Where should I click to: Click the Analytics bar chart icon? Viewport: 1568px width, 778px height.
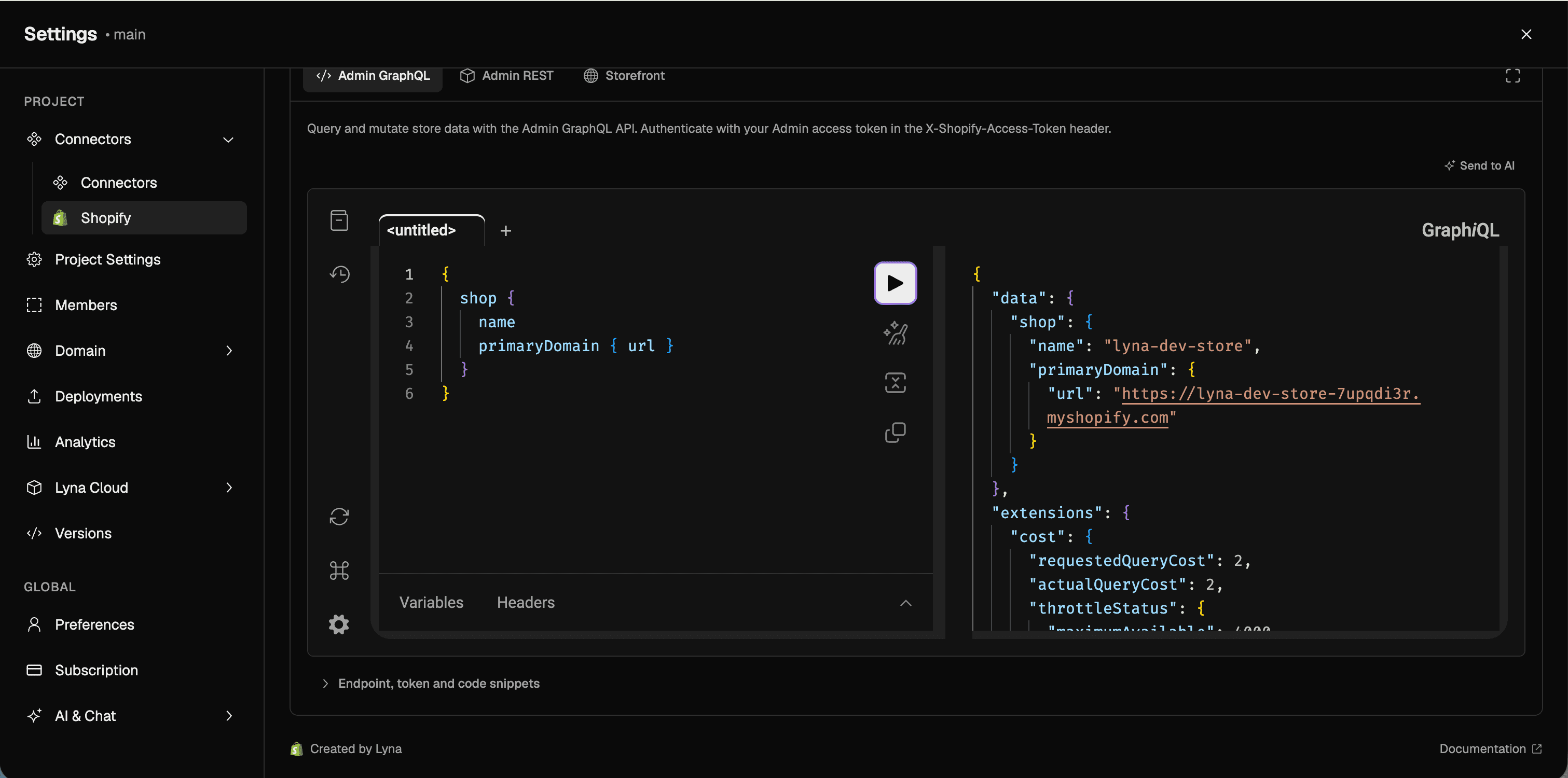click(x=34, y=441)
